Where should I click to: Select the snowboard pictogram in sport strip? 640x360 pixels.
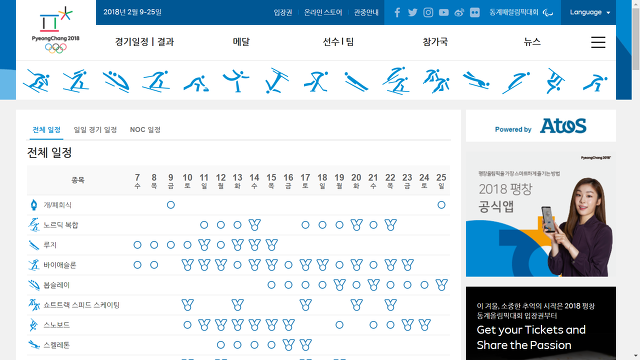(x=556, y=81)
